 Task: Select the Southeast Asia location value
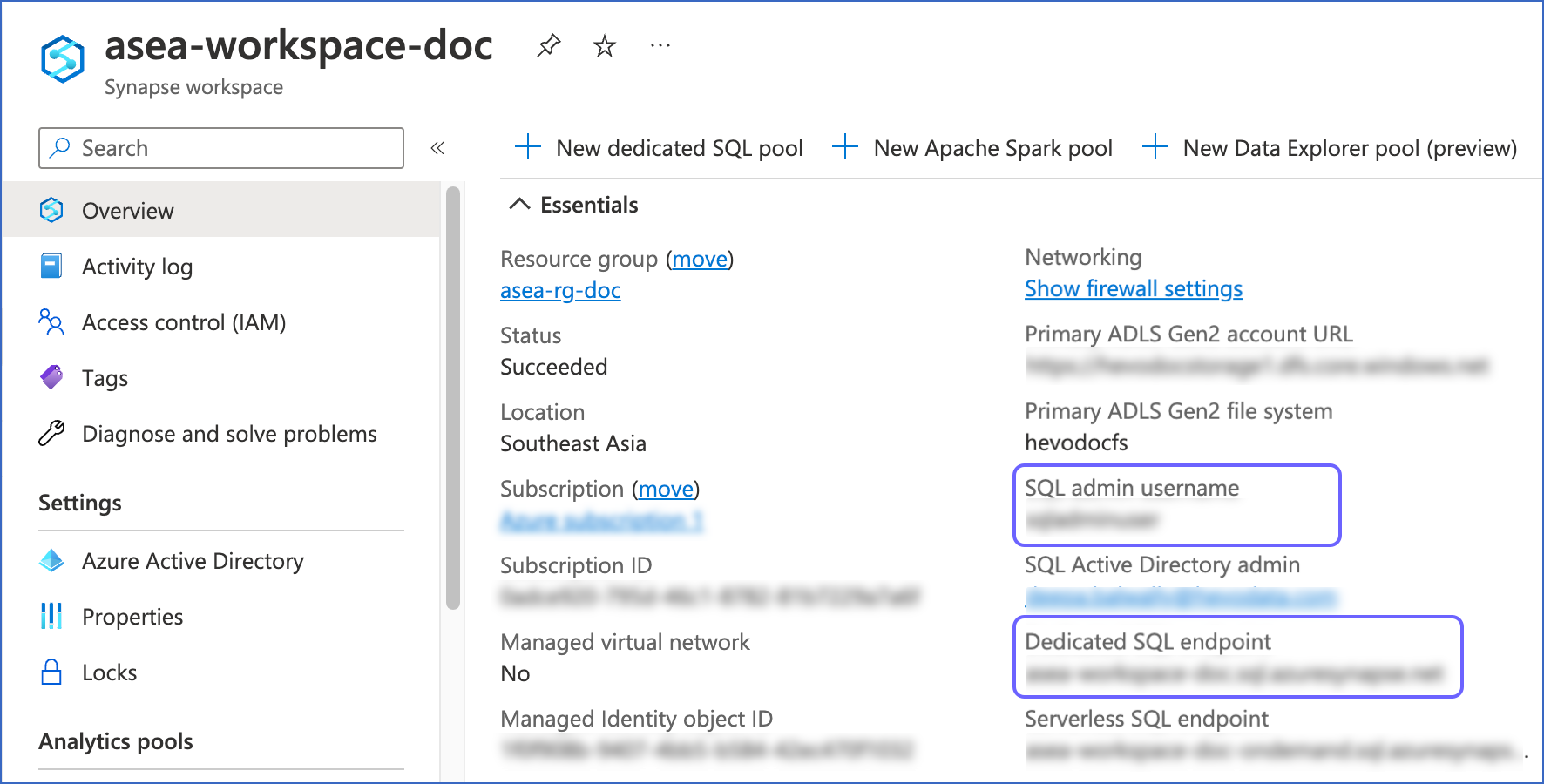point(573,443)
